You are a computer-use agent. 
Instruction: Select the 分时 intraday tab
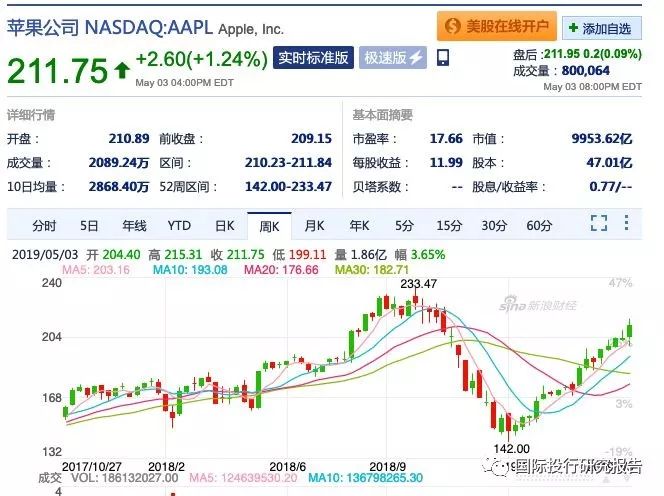[x=44, y=225]
